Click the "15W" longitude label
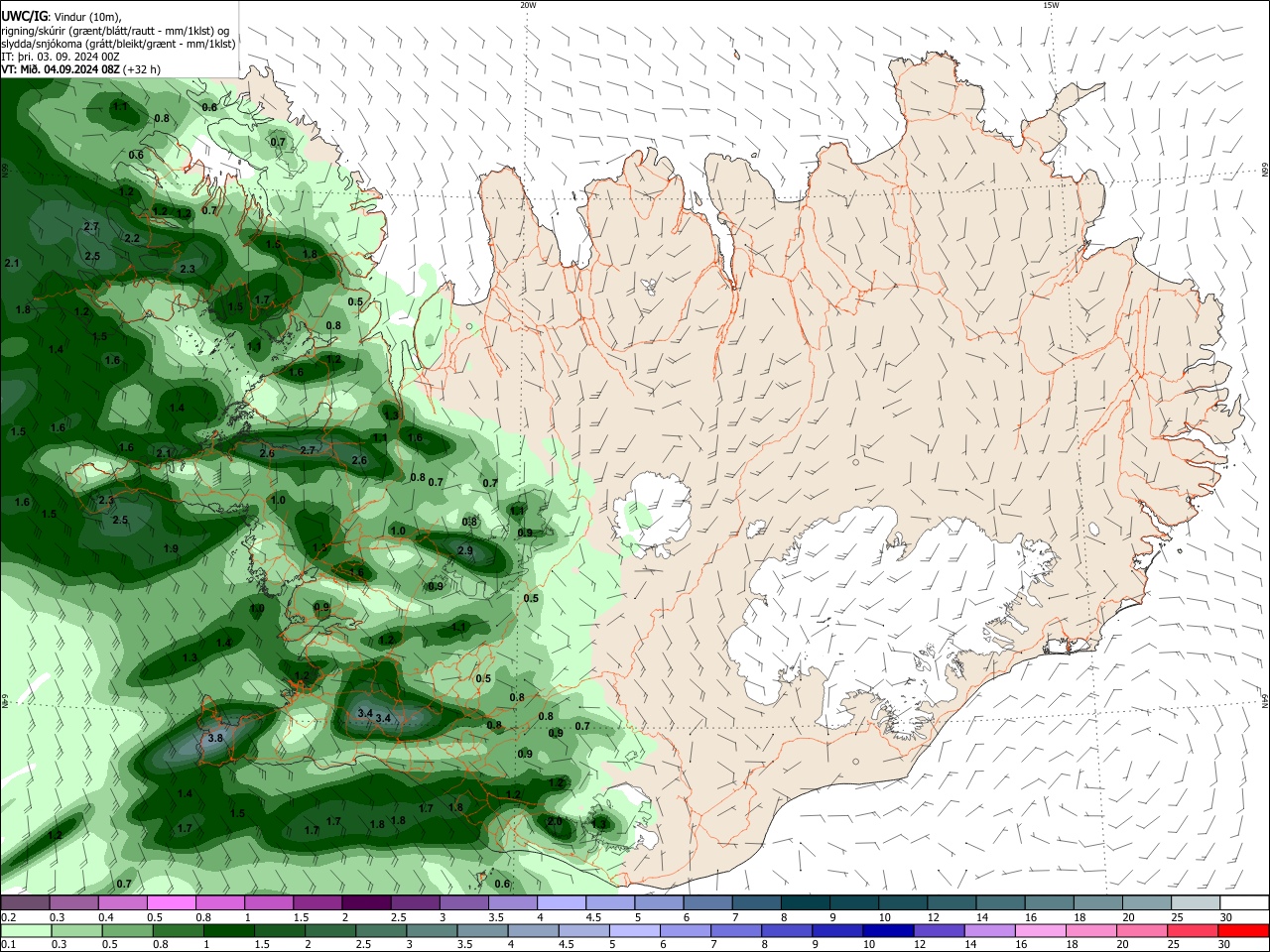Image resolution: width=1270 pixels, height=952 pixels. [x=1051, y=5]
